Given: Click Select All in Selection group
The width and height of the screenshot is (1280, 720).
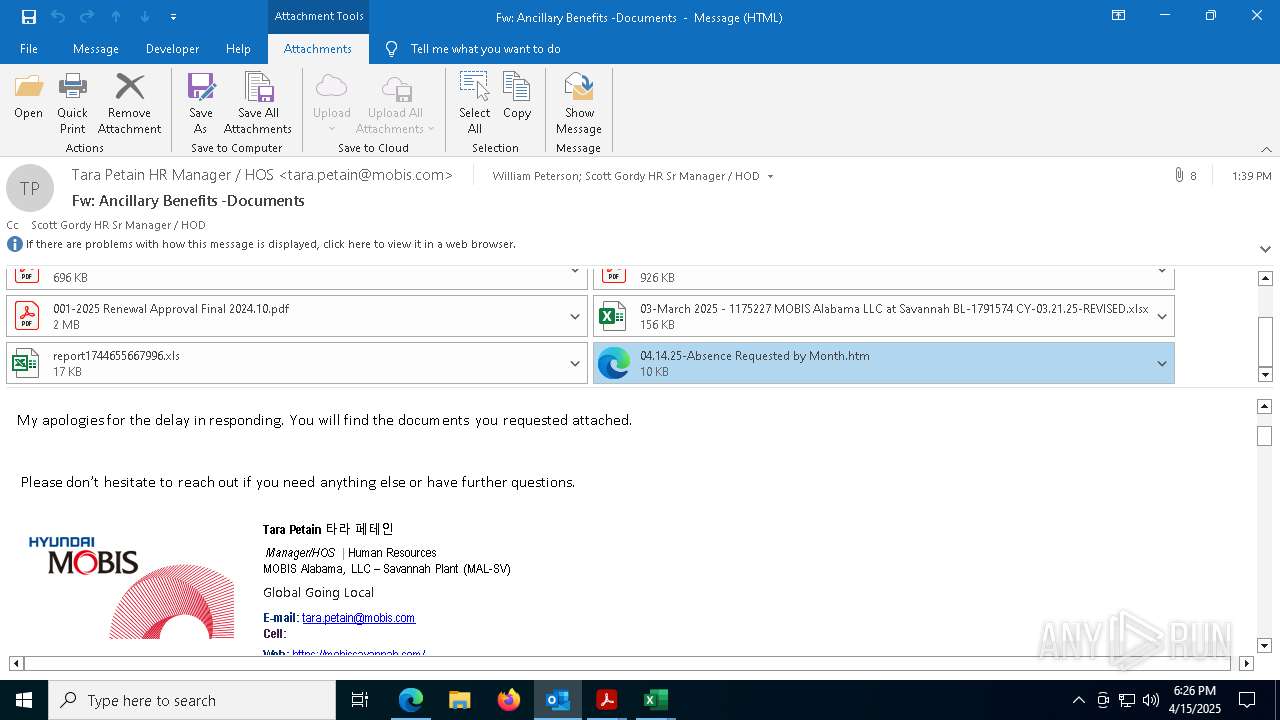Looking at the screenshot, I should coord(474,104).
